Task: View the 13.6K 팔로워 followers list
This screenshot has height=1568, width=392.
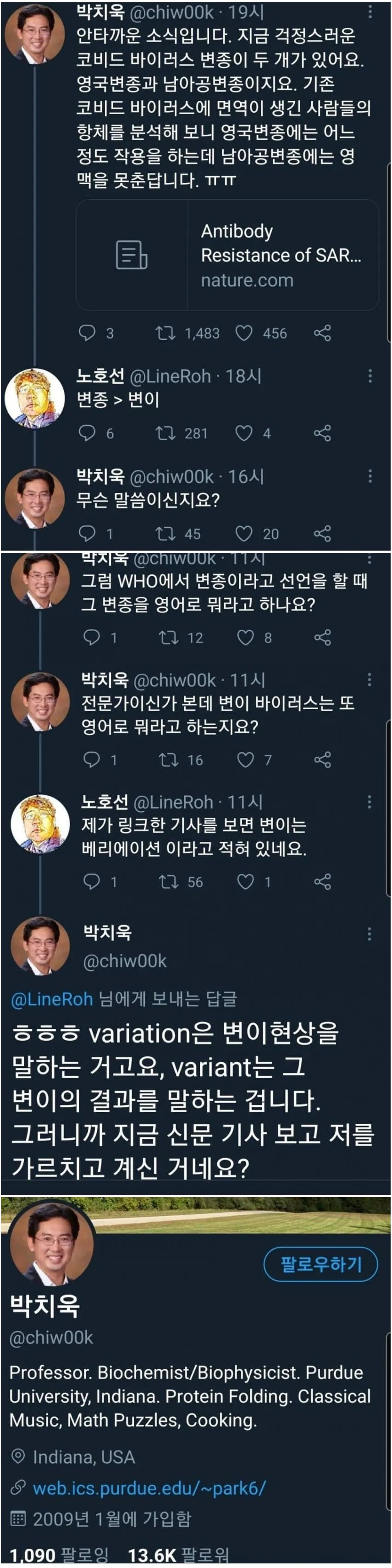Action: (x=178, y=1555)
